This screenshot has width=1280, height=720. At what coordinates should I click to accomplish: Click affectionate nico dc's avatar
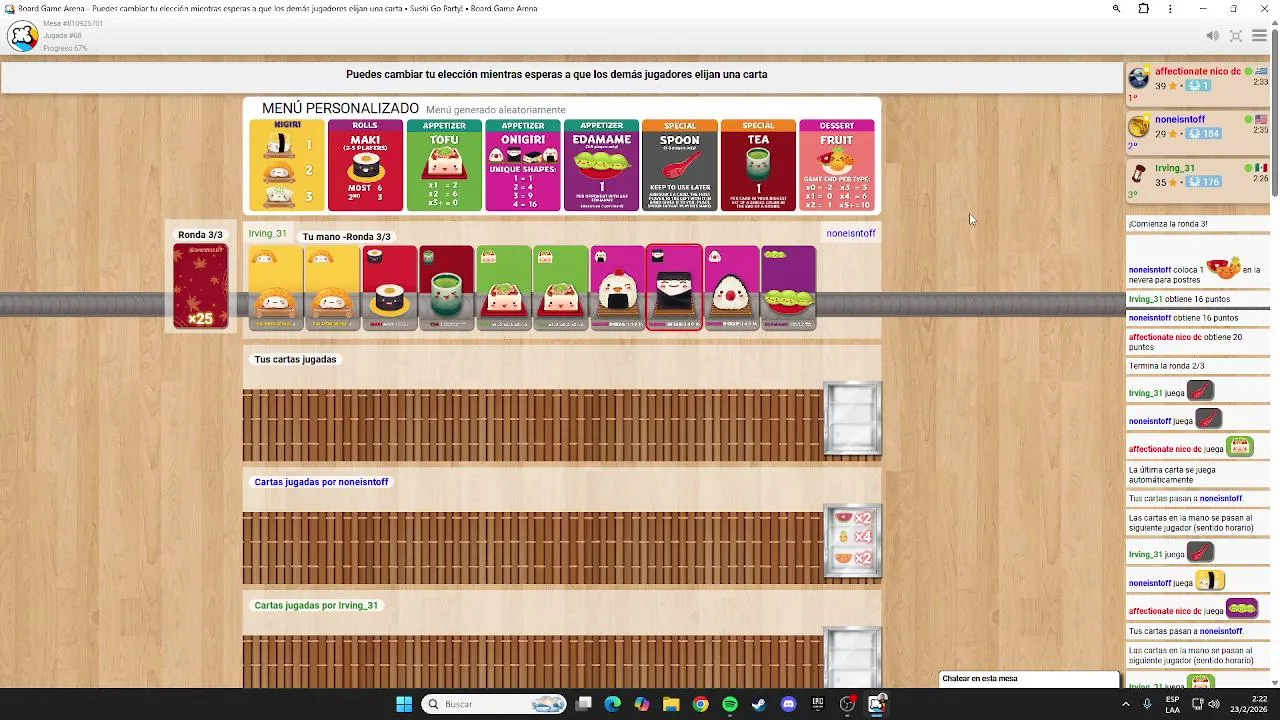[1139, 78]
